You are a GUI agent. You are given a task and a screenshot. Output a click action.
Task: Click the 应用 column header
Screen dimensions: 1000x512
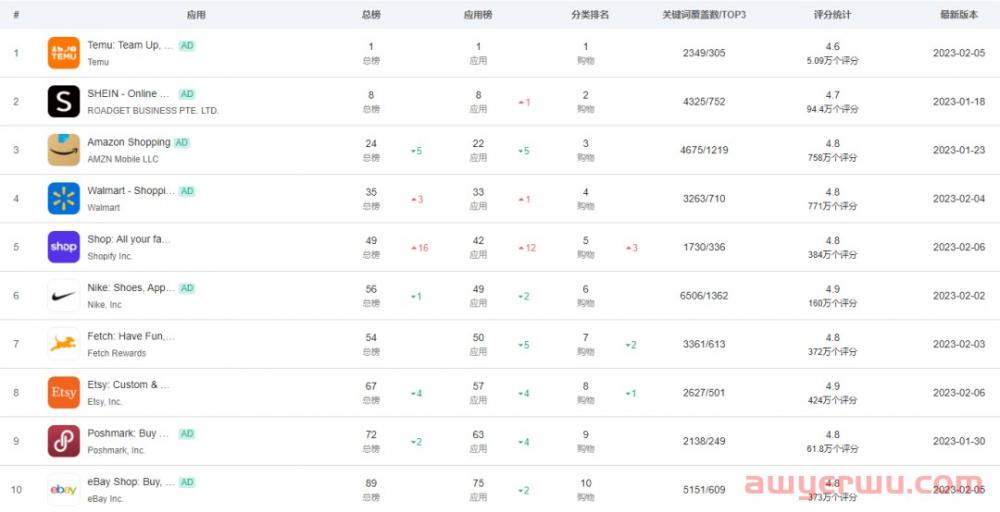pyautogui.click(x=196, y=14)
